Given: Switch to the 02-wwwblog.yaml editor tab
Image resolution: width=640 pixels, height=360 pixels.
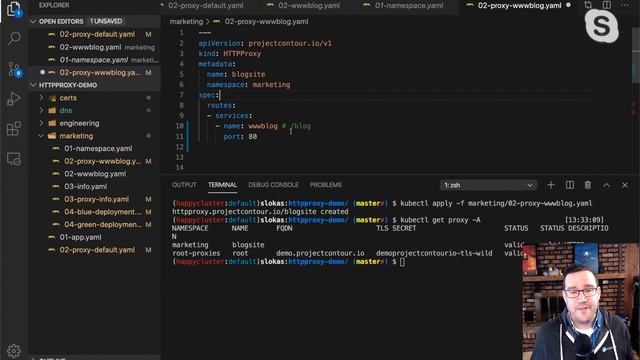Looking at the screenshot, I should [309, 5].
